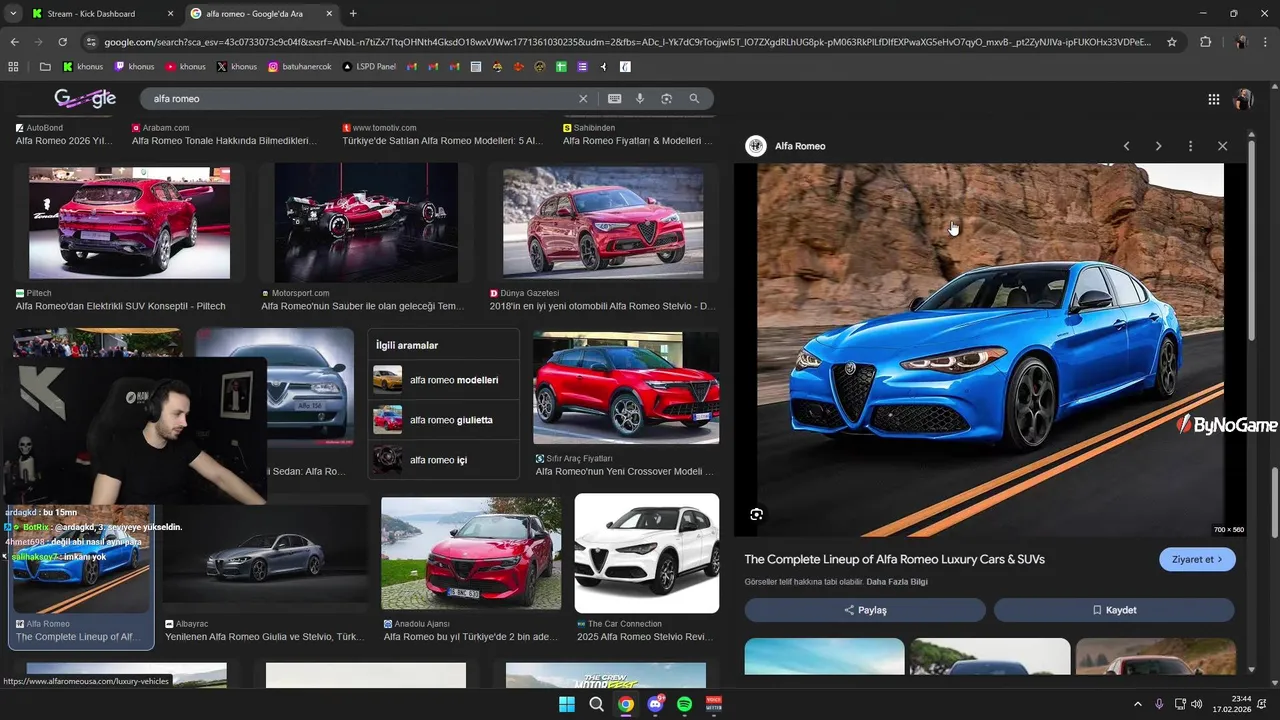Start voice search with the microphone icon
Screen dimensions: 1280x720
[640, 99]
